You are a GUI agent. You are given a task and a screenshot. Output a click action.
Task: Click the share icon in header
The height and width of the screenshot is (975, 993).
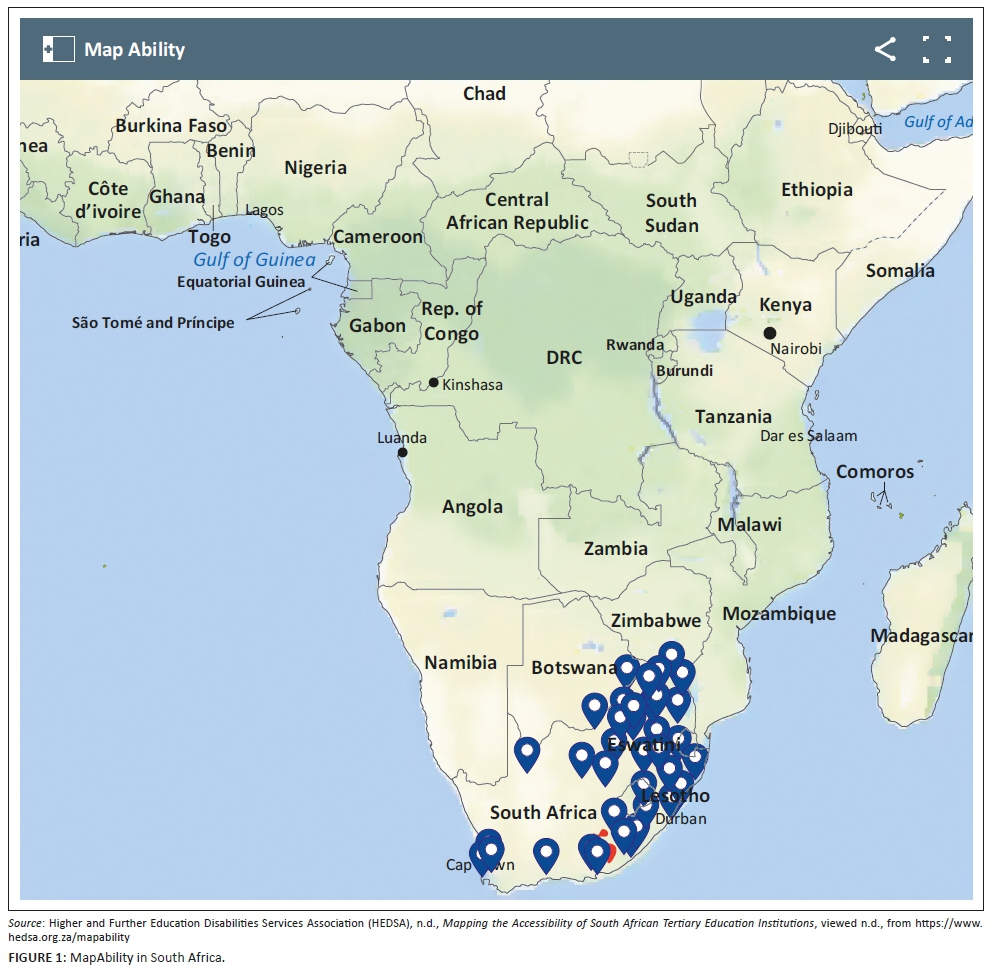pyautogui.click(x=885, y=49)
